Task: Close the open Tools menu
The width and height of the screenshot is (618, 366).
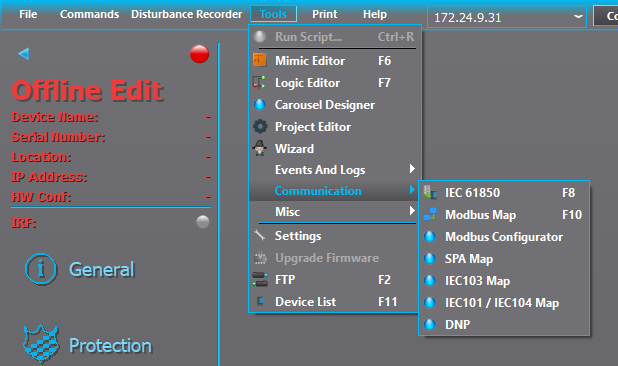Action: [273, 14]
